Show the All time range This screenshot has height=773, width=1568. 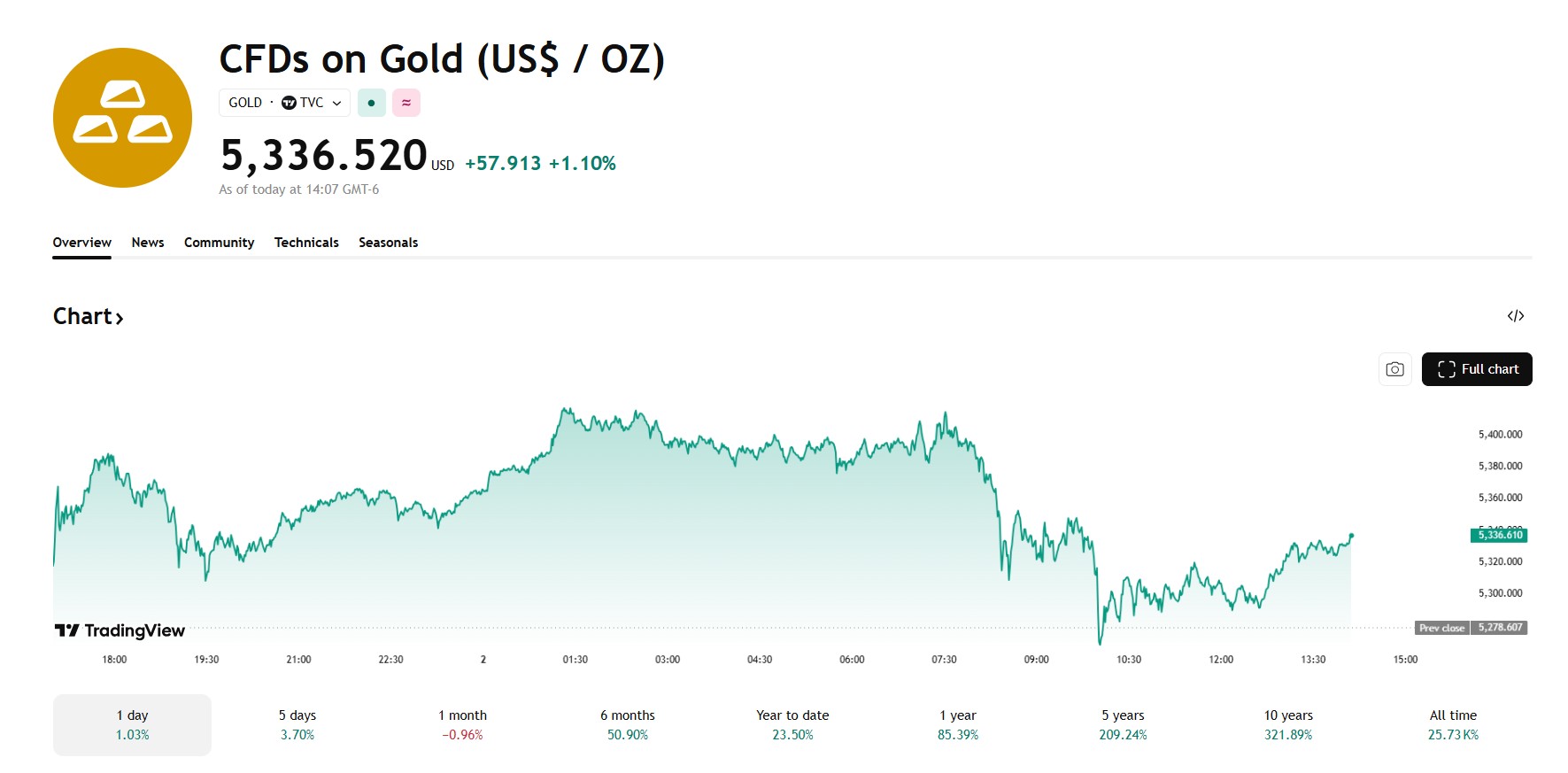point(1453,724)
